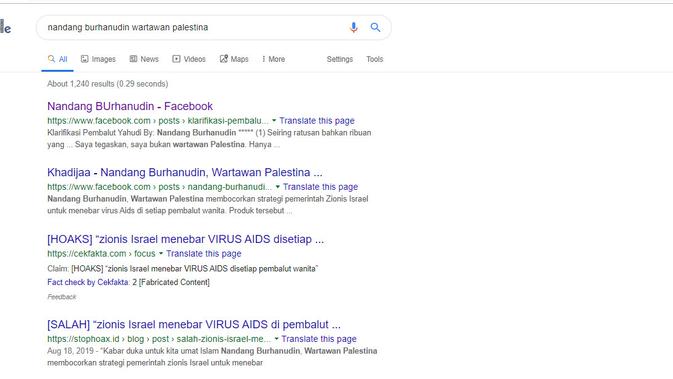Open the [SALAH] zionis Israel stophoax result
Viewport: 673px width, 379px height.
[x=194, y=324]
